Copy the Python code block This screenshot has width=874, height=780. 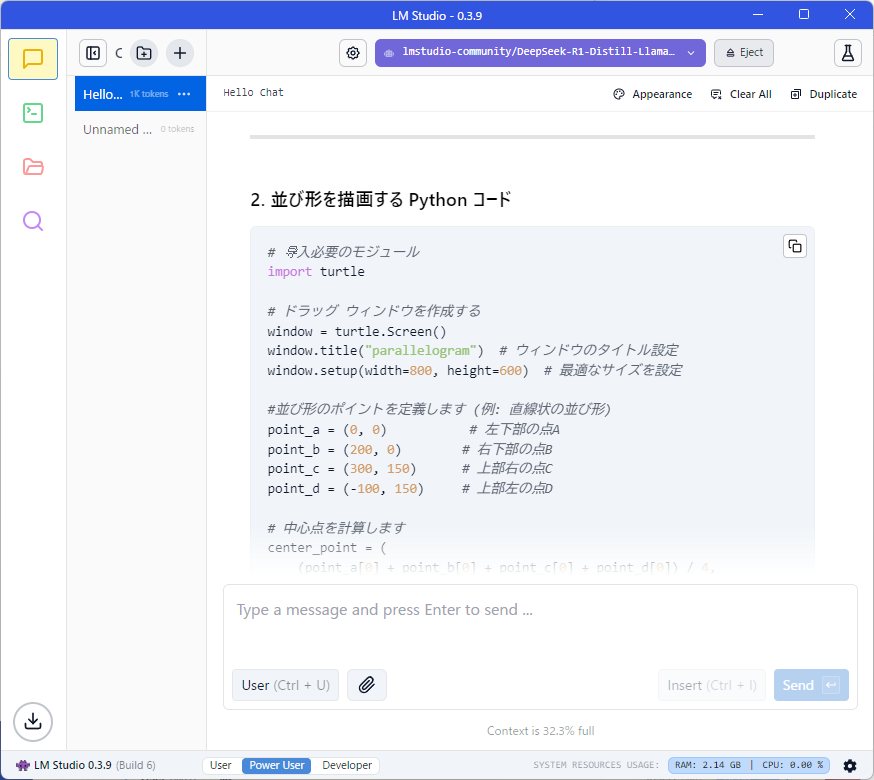click(795, 246)
